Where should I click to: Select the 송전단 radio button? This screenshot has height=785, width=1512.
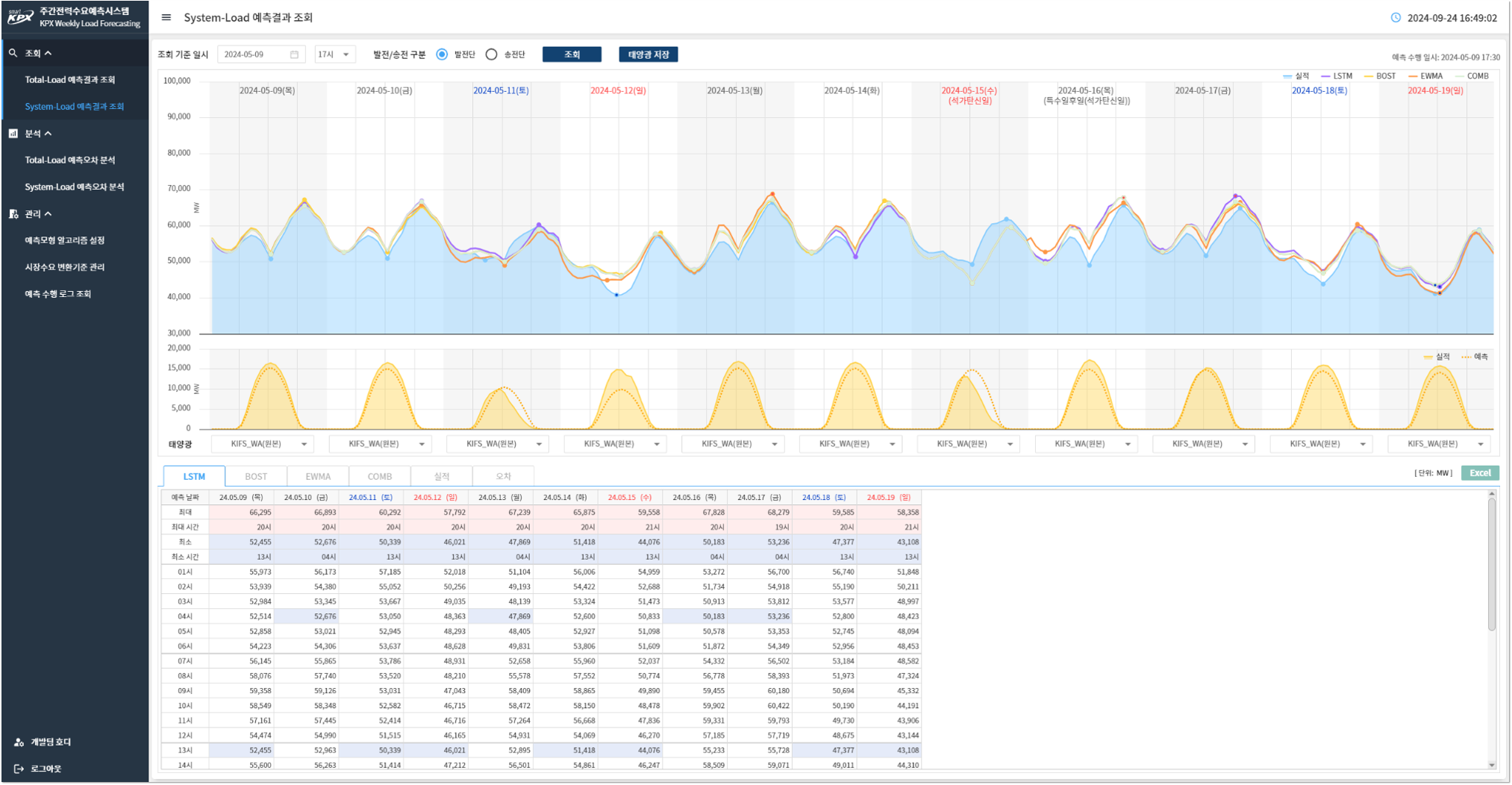click(491, 54)
